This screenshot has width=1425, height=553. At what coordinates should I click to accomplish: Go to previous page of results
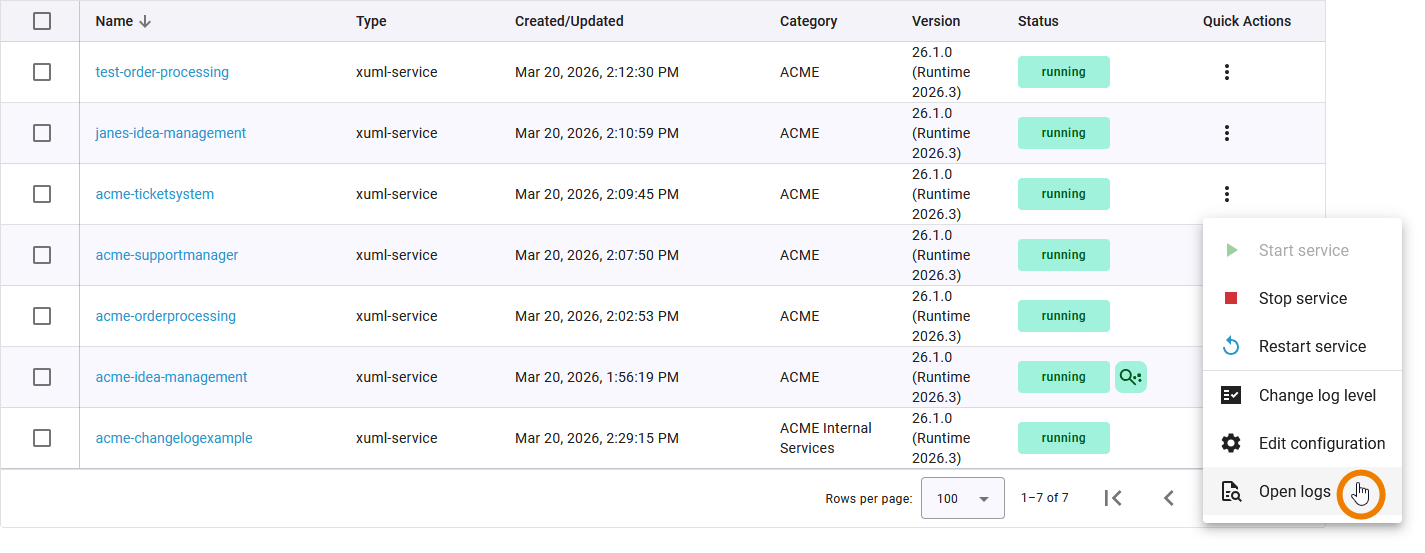(1168, 498)
